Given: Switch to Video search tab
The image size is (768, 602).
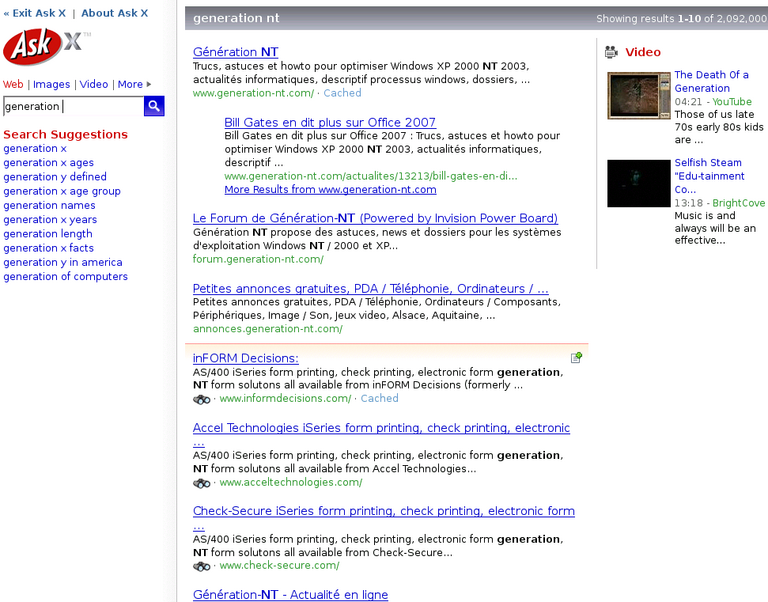Looking at the screenshot, I should [94, 84].
